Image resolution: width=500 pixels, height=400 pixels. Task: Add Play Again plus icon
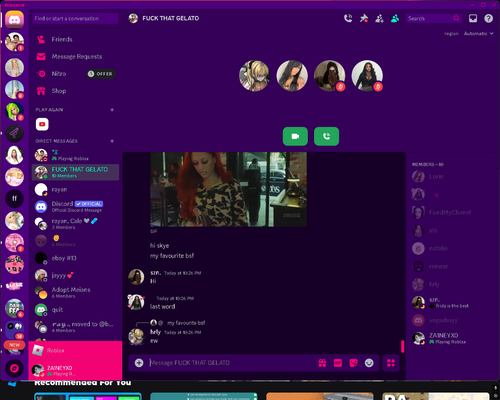tap(112, 110)
